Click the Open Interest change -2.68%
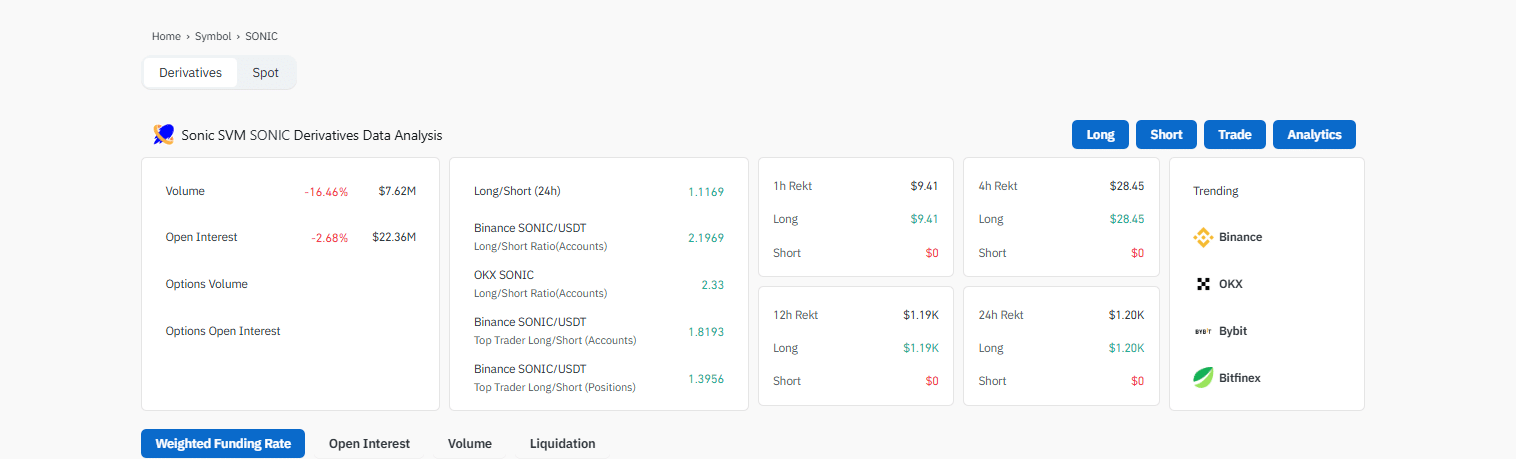1516x459 pixels. pos(329,237)
